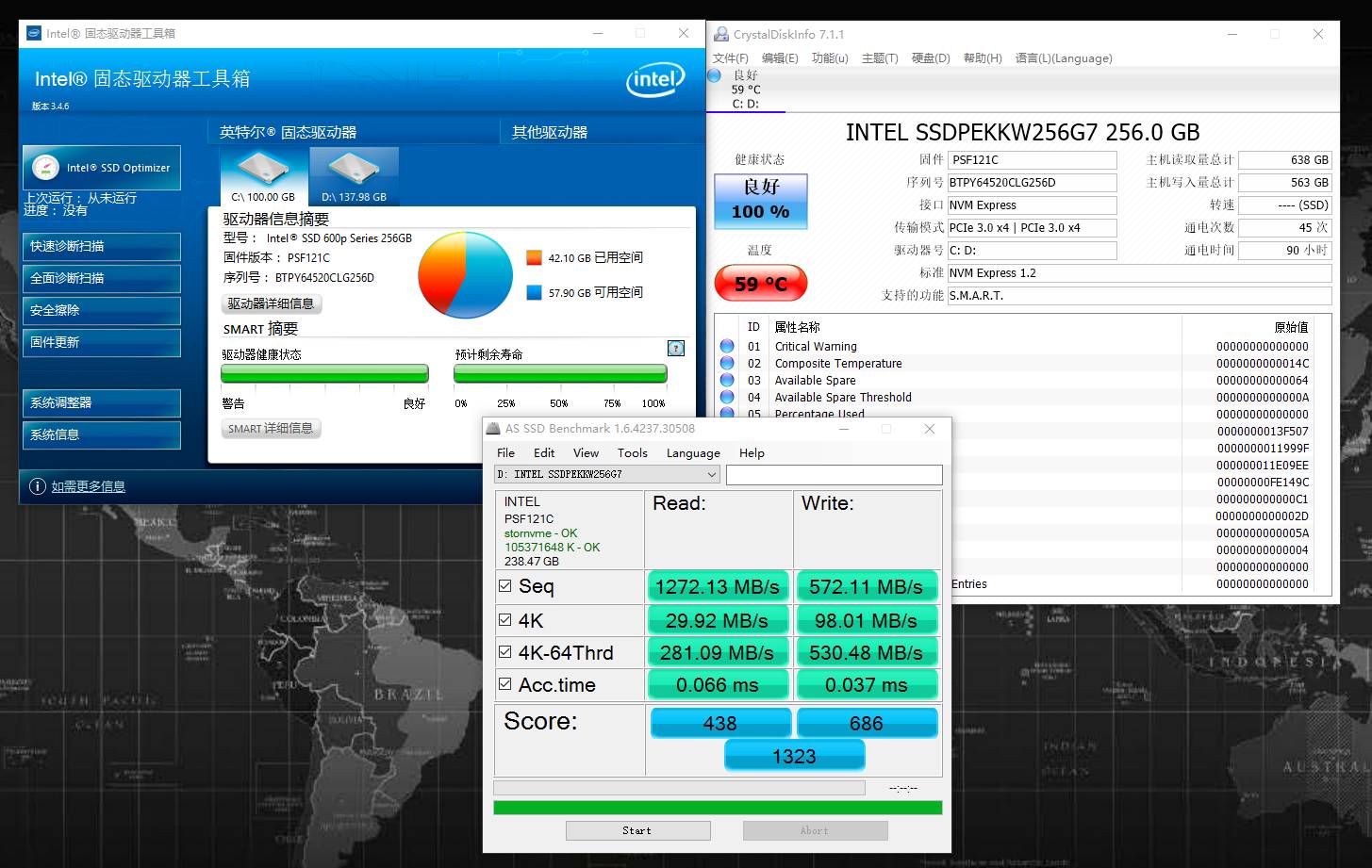This screenshot has width=1372, height=868.
Task: Open Intel SSD Optimizer tool
Action: (102, 168)
